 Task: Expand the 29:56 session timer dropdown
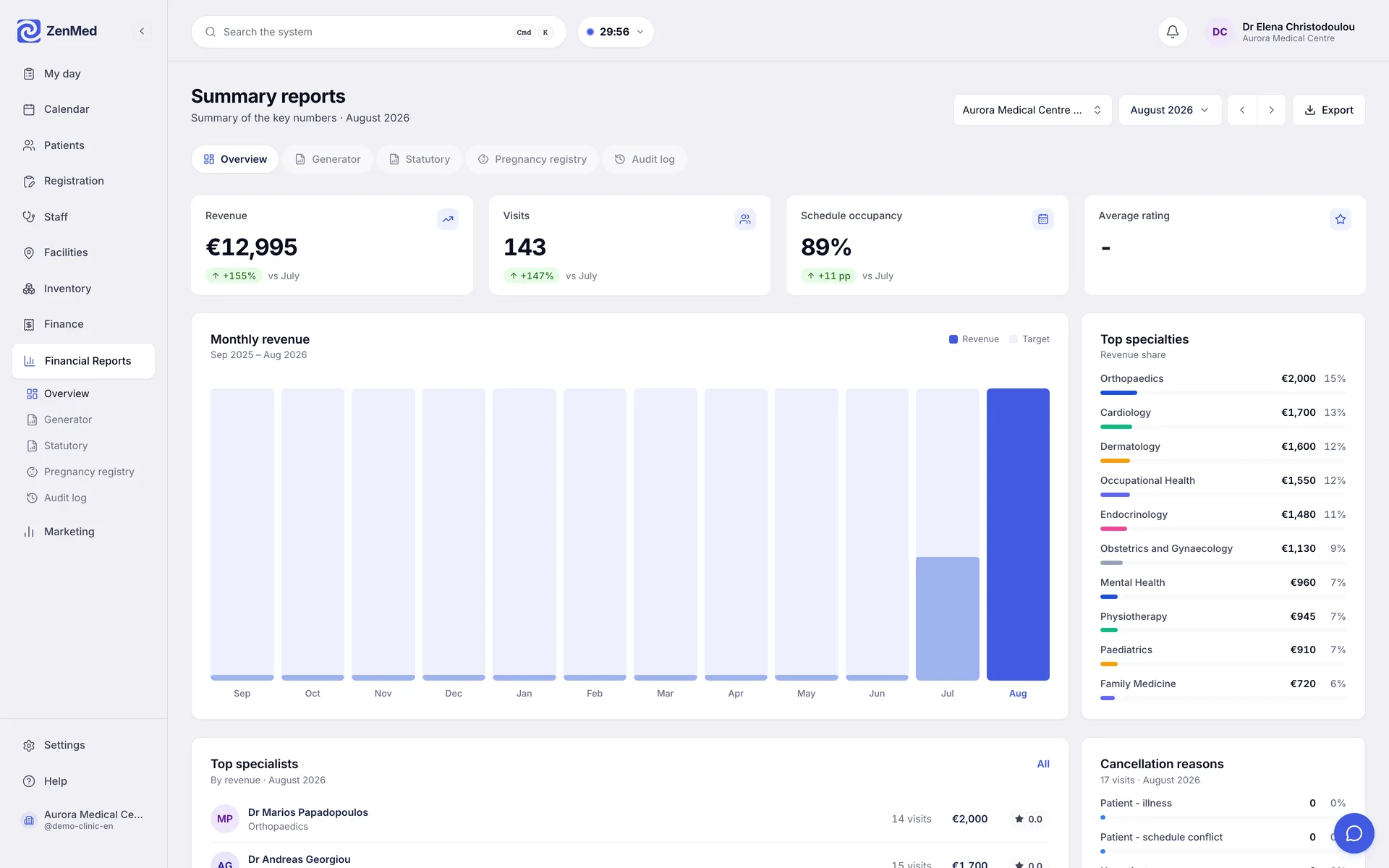616,32
